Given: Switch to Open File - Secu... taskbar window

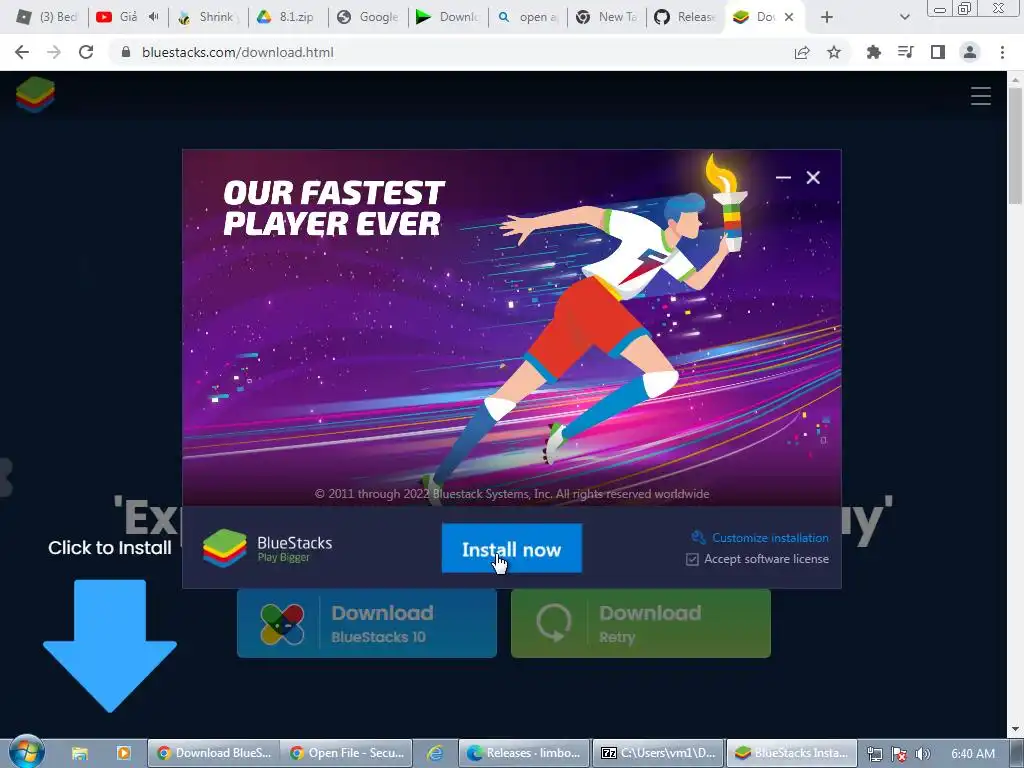Looking at the screenshot, I should [347, 753].
